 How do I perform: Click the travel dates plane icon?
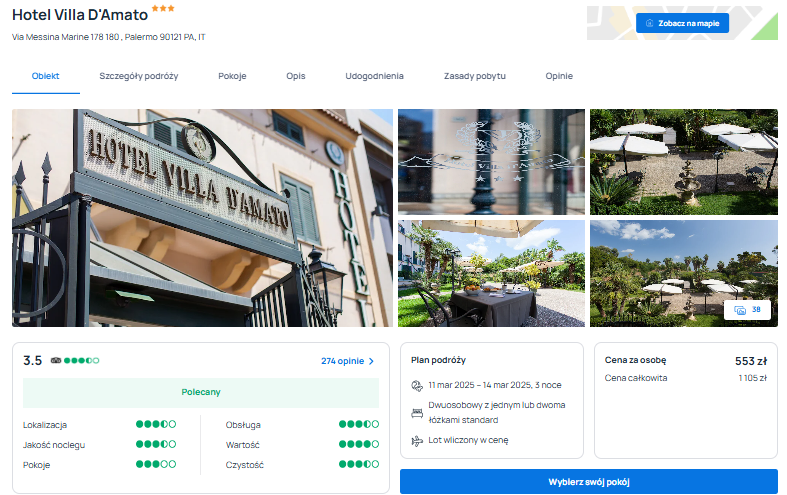click(x=417, y=386)
